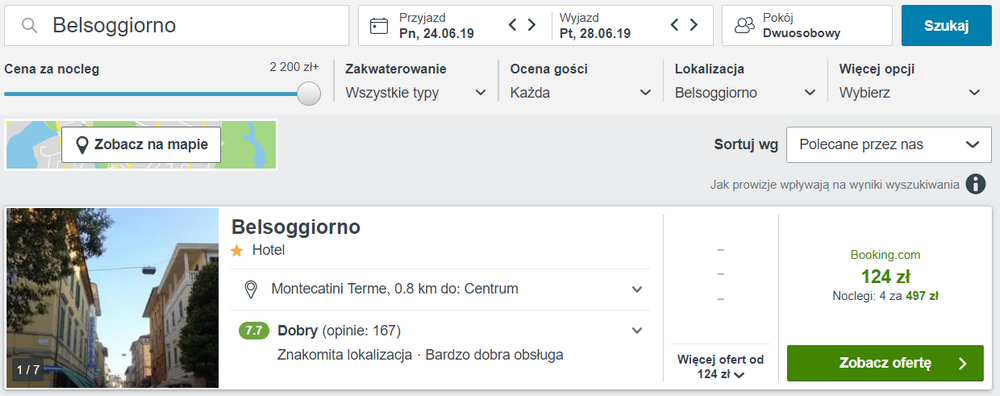Open Zobacz na mapie map view
This screenshot has height=396, width=1000.
click(141, 145)
